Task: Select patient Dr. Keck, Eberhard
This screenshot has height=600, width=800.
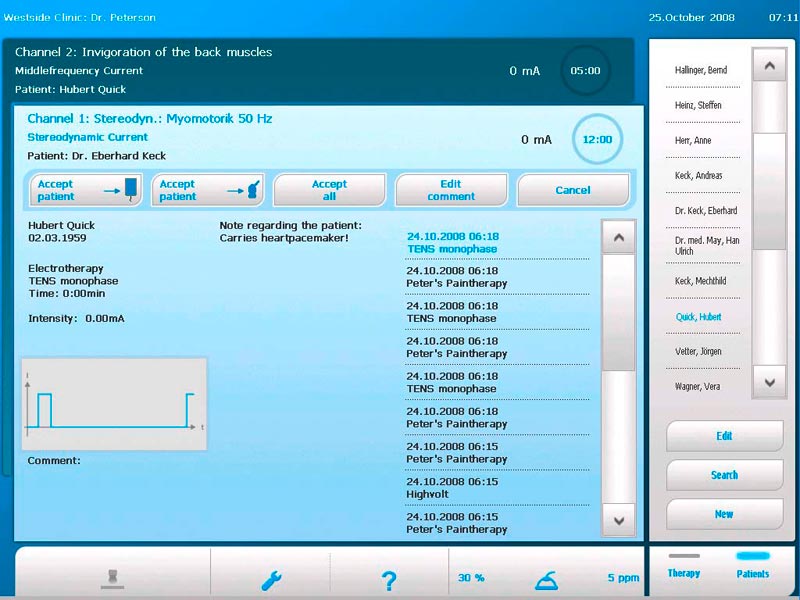Action: click(x=702, y=210)
